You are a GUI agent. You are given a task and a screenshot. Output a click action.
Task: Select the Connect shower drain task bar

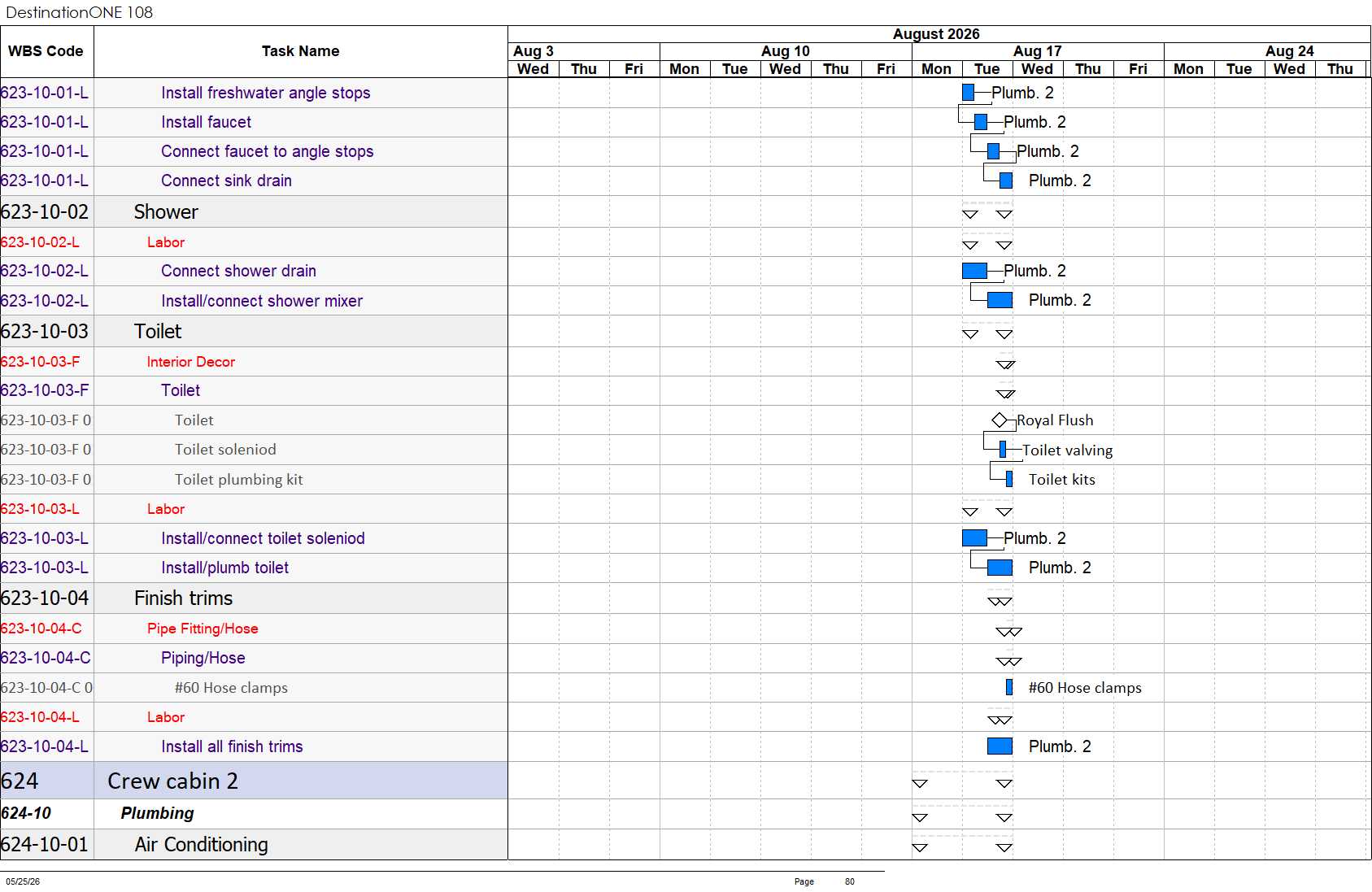pyautogui.click(x=974, y=271)
